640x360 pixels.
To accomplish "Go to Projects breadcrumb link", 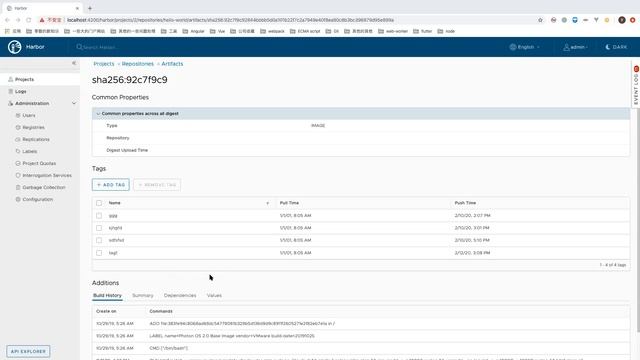I will pyautogui.click(x=104, y=64).
